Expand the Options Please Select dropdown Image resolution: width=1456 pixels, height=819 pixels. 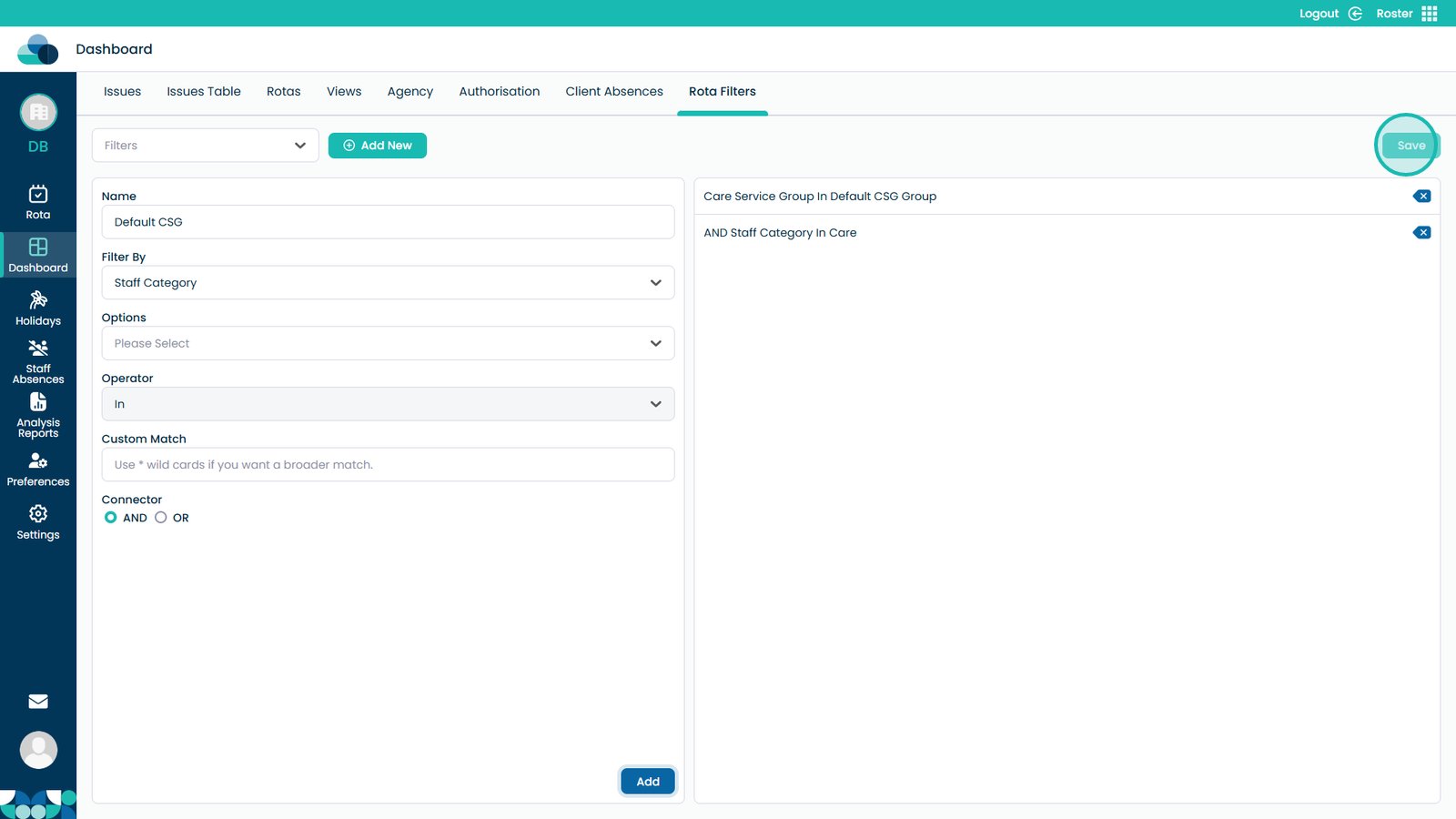tap(388, 344)
